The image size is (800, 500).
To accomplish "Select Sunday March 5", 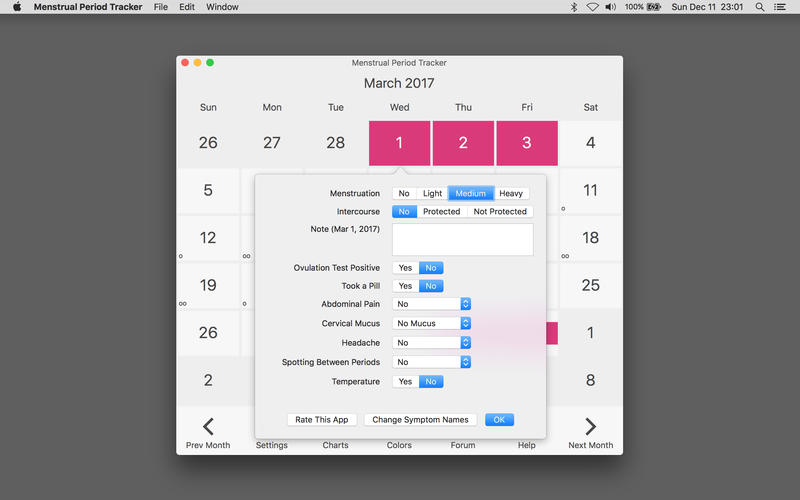I will (208, 191).
